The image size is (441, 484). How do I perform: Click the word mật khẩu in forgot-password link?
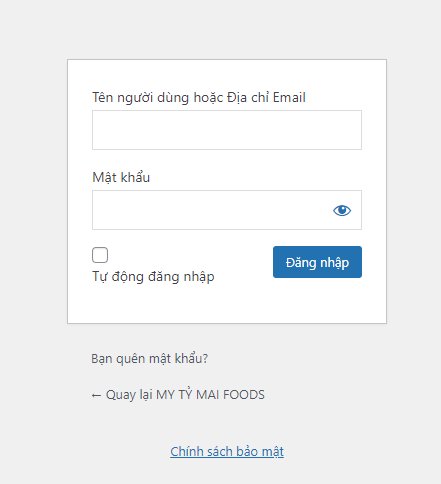pyautogui.click(x=178, y=359)
